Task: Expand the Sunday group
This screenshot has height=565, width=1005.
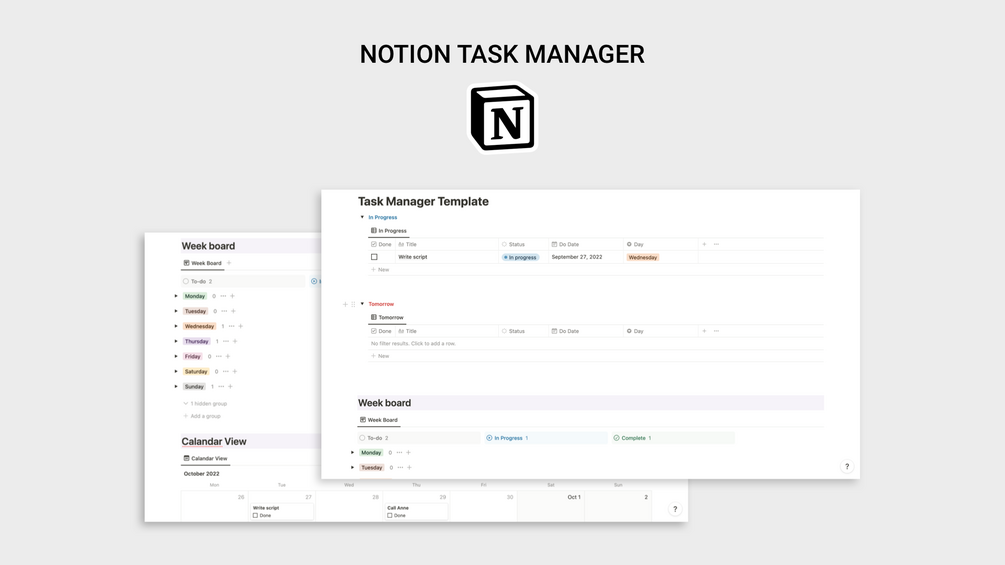Action: coord(176,387)
